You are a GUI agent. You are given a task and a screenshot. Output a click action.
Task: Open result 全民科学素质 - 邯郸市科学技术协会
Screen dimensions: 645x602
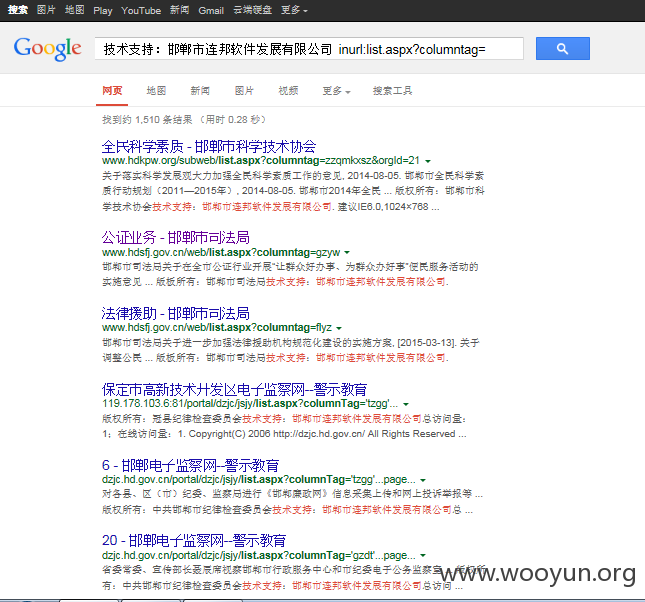tap(209, 146)
